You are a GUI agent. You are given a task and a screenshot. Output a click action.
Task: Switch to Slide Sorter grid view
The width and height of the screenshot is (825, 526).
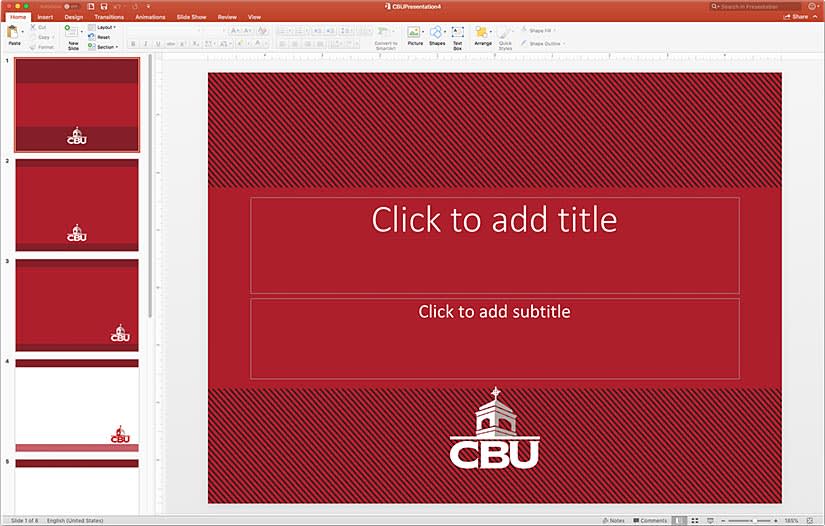pos(695,520)
